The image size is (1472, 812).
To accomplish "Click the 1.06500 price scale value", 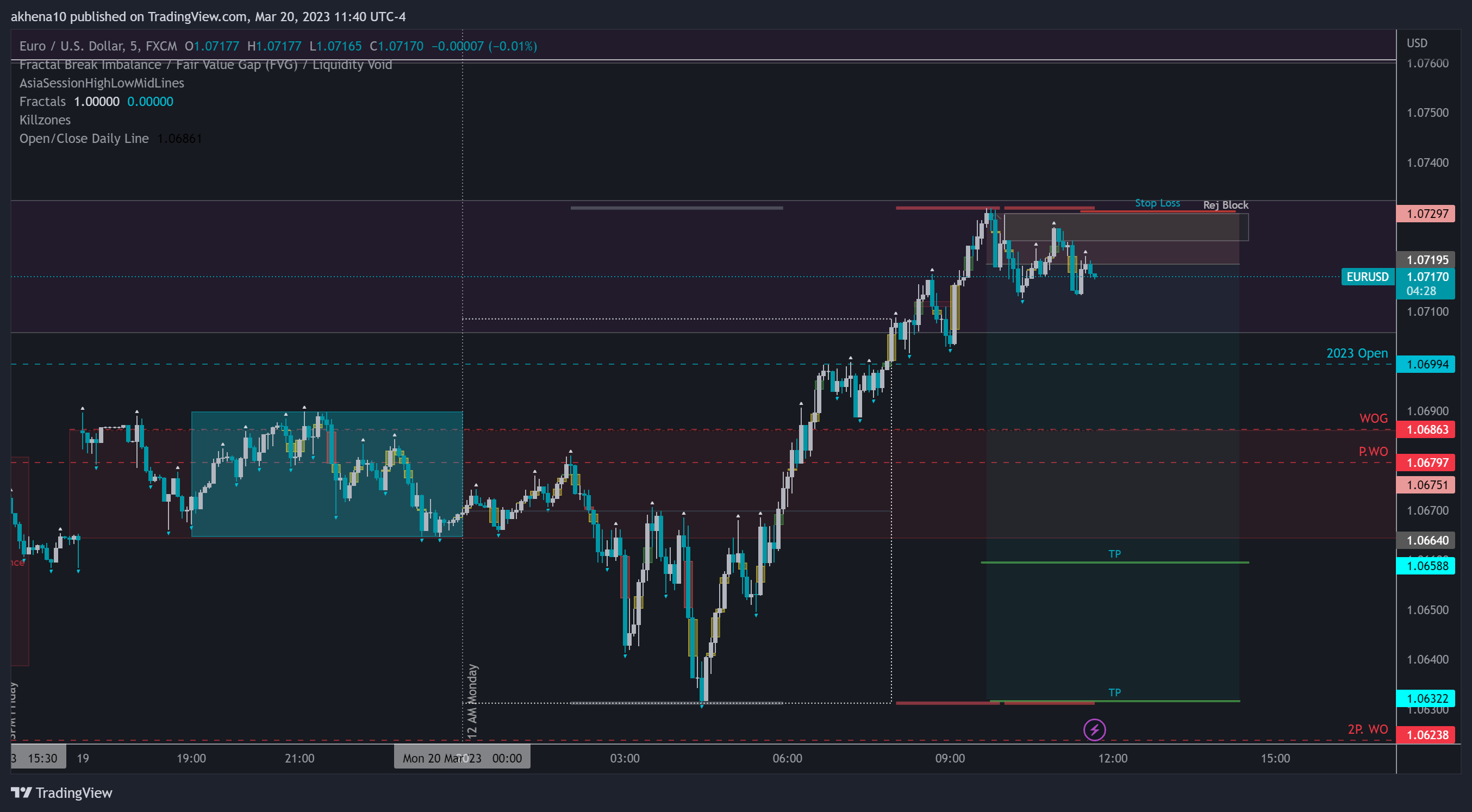I will [x=1427, y=610].
